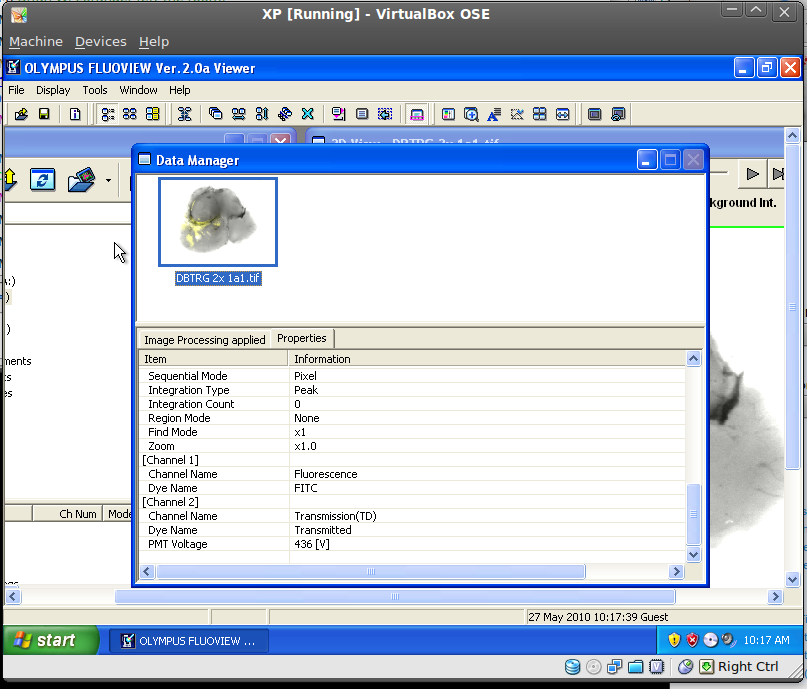Click the Windows start button
807x689 pixels.
pos(50,640)
